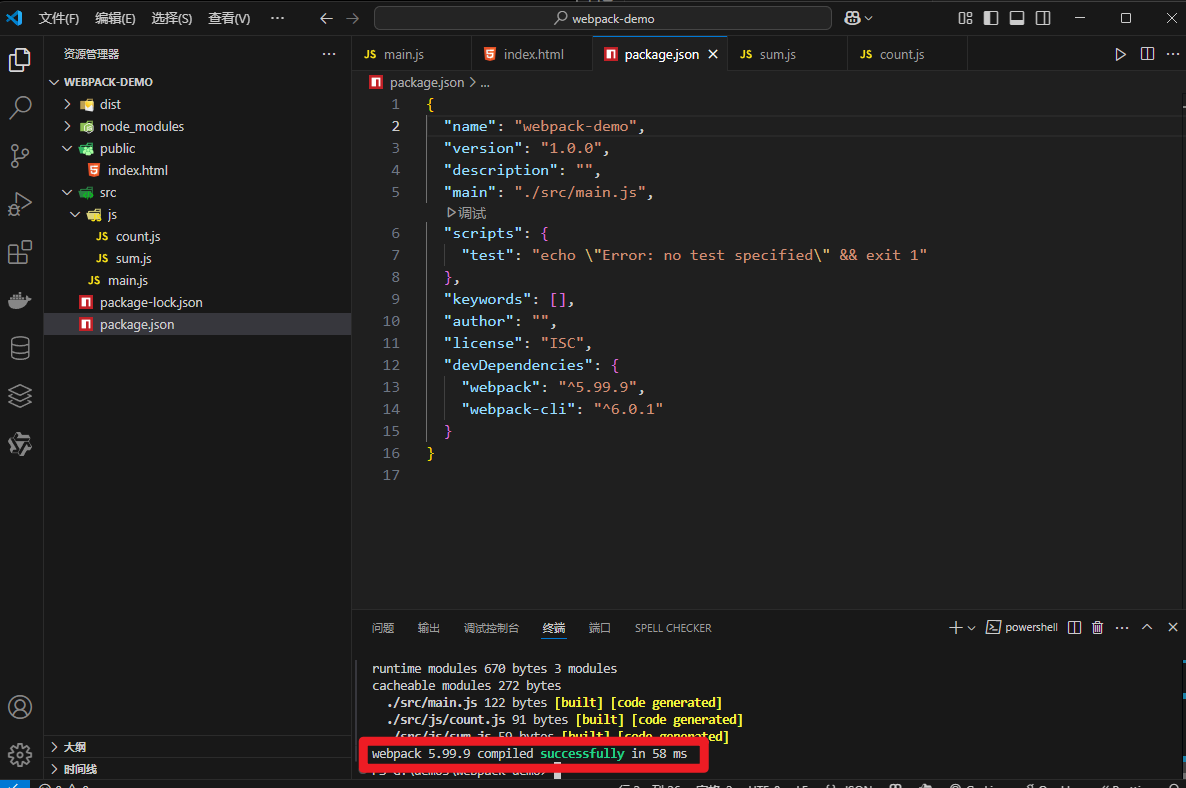Open the Manage settings gear
The height and width of the screenshot is (788, 1186).
click(20, 754)
